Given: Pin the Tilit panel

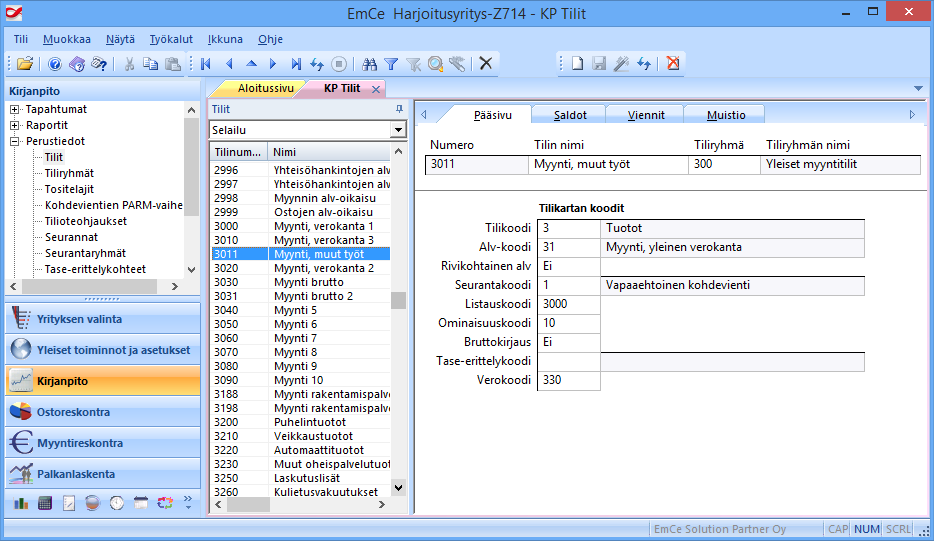Looking at the screenshot, I should coord(399,109).
